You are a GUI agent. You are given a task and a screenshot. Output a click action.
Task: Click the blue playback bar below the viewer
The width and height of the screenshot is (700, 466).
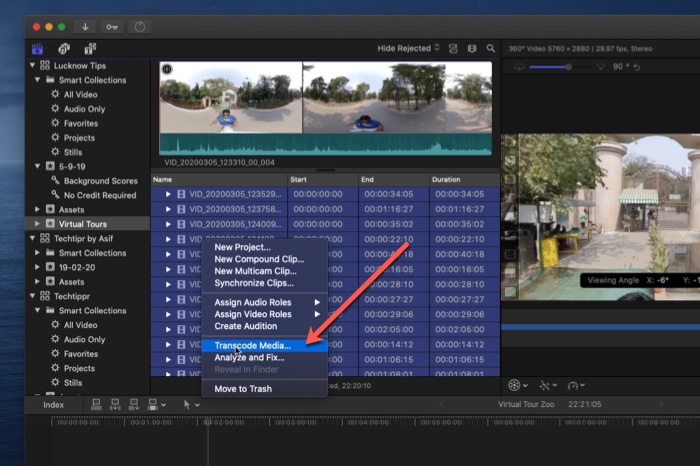(x=600, y=327)
